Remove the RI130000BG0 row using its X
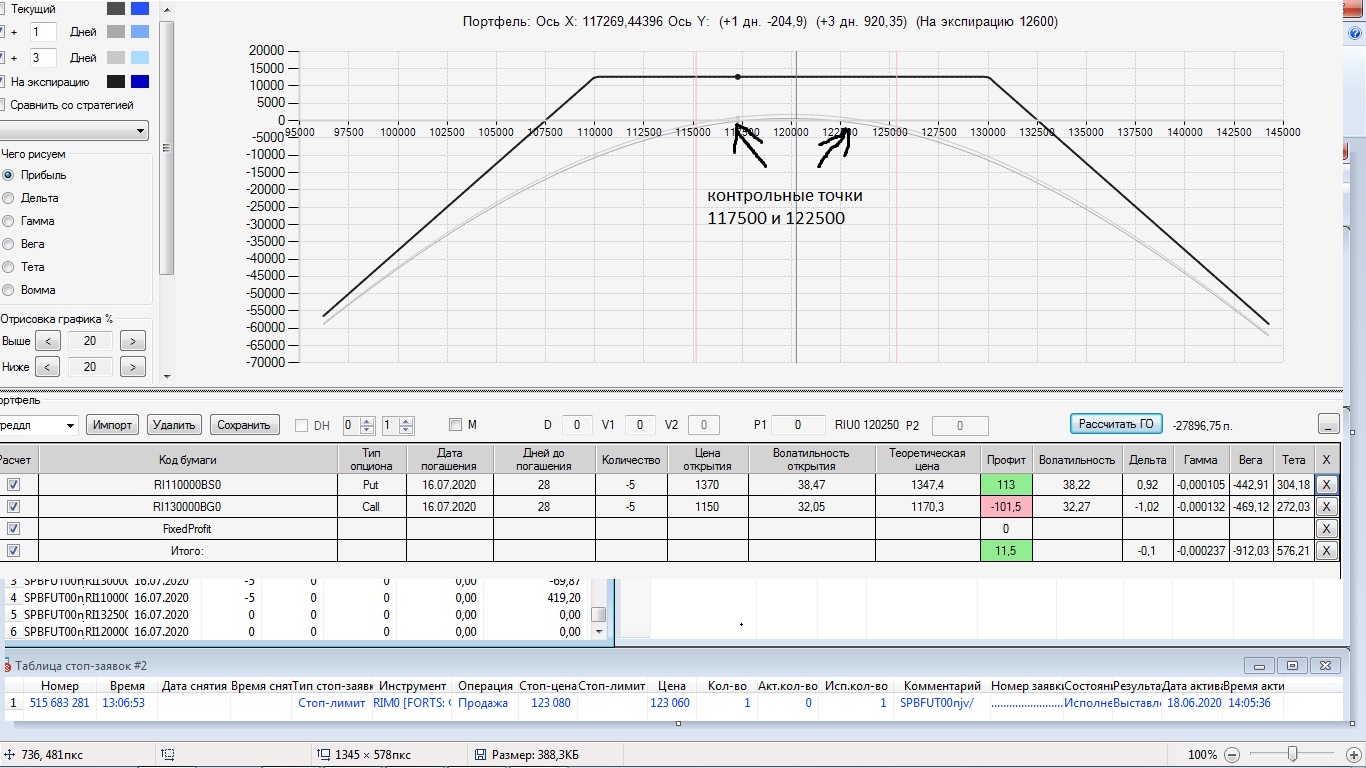Image resolution: width=1366 pixels, height=768 pixels. point(1326,506)
